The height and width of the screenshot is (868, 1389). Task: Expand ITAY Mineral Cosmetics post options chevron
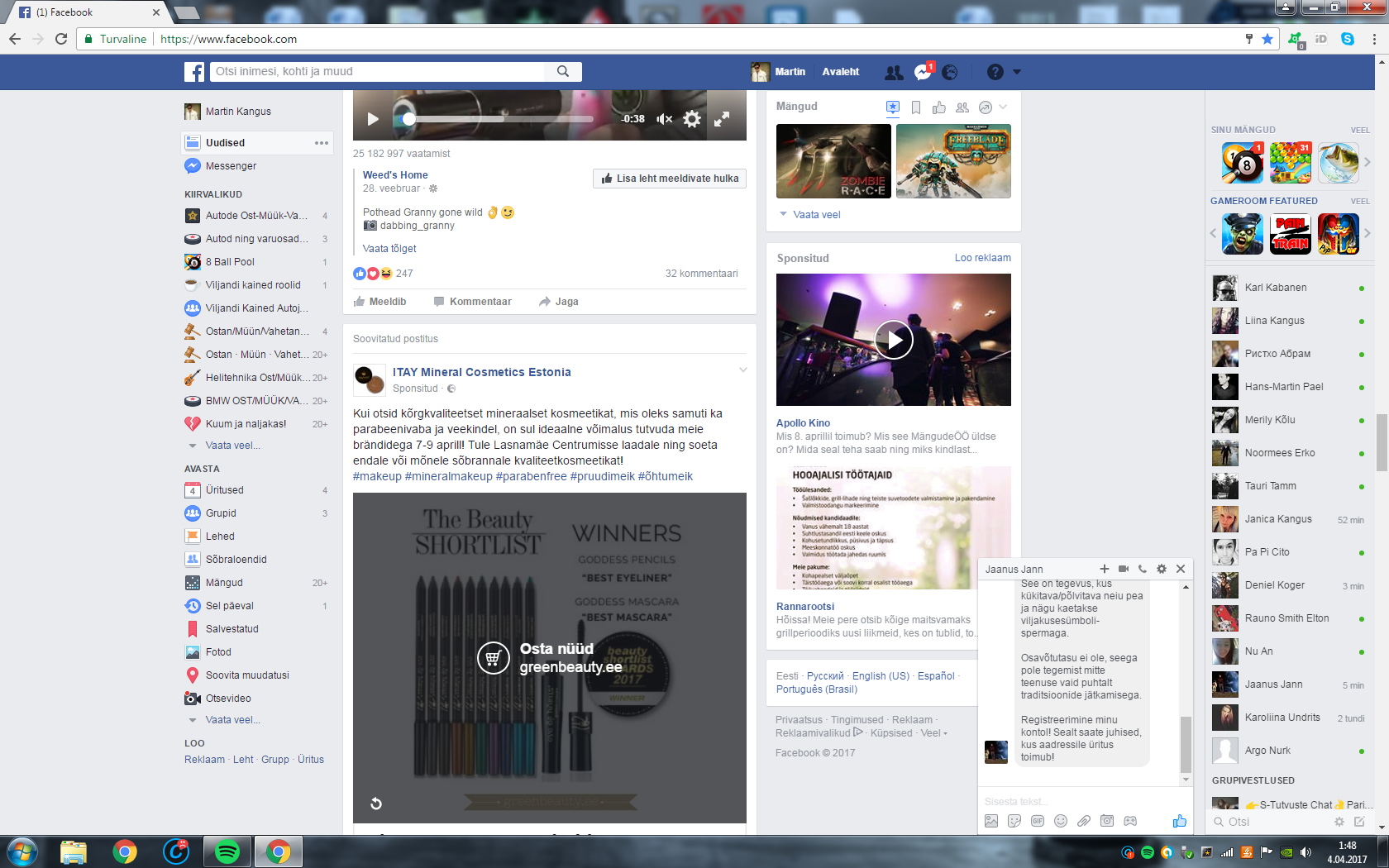click(742, 370)
